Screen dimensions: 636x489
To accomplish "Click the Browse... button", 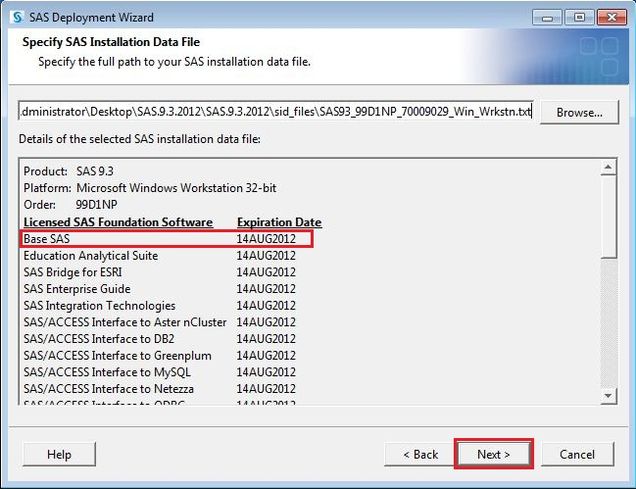I will click(x=579, y=112).
